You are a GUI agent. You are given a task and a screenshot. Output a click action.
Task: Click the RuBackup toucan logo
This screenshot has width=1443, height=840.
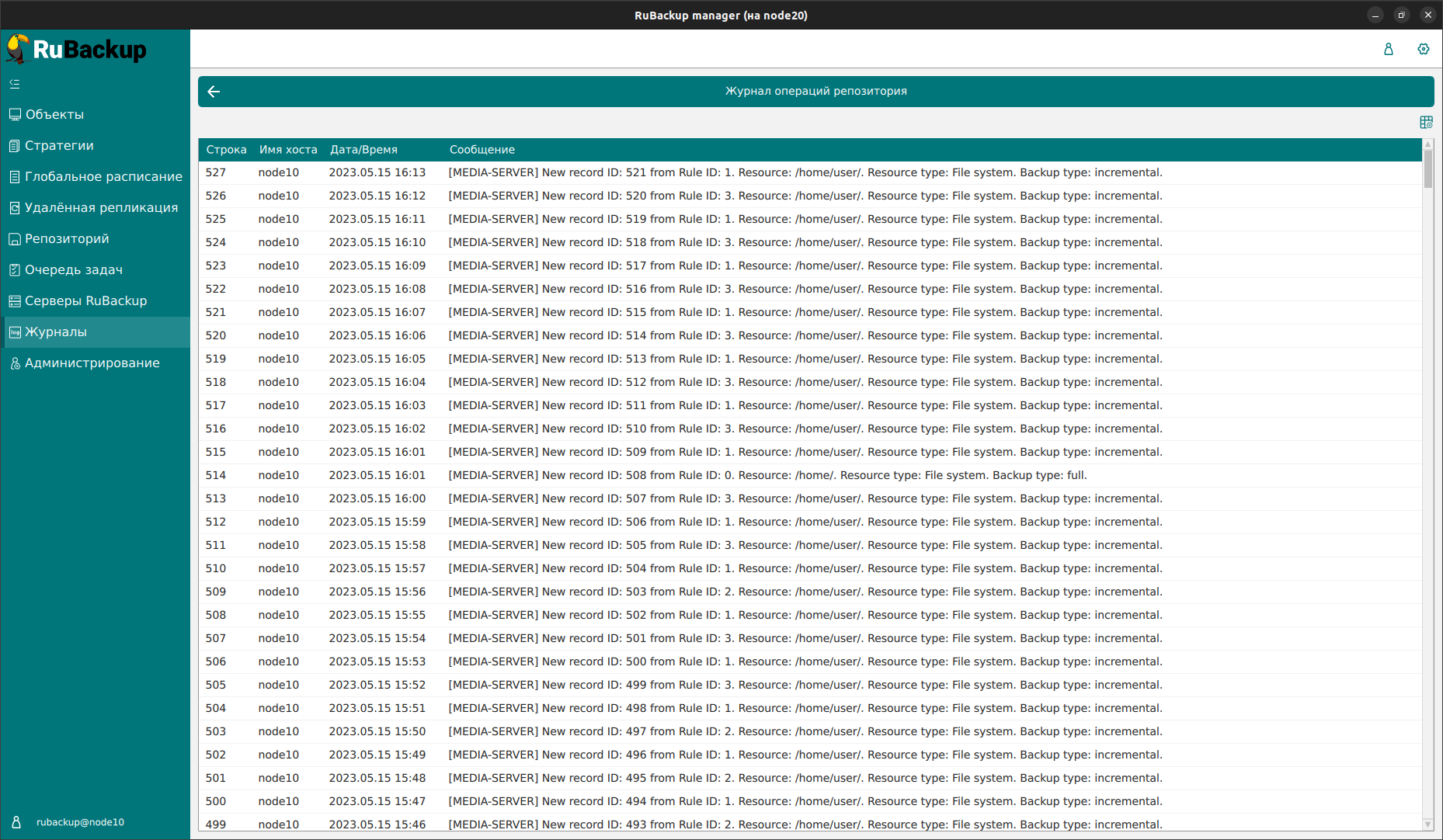(19, 49)
